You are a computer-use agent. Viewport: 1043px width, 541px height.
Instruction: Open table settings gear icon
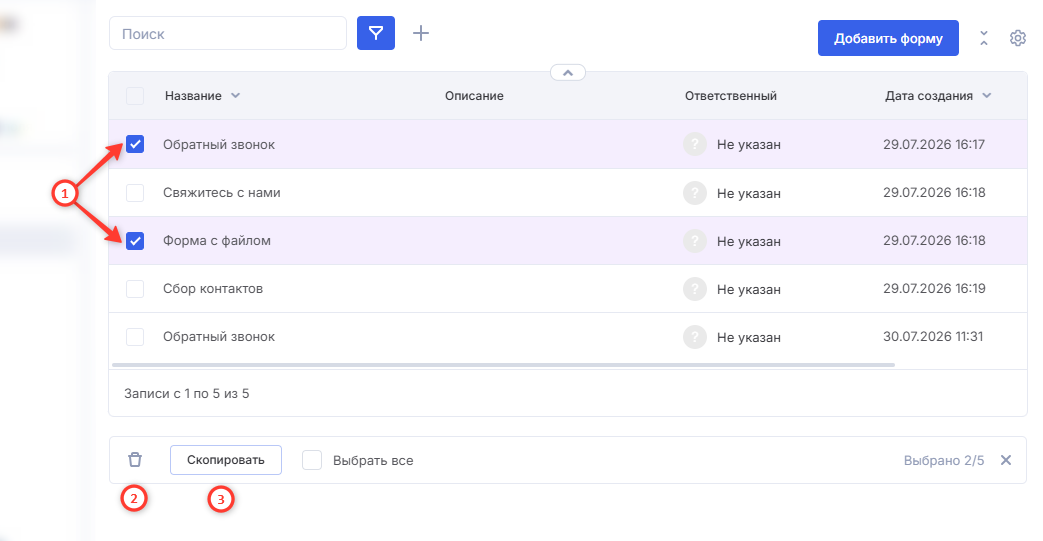1018,38
